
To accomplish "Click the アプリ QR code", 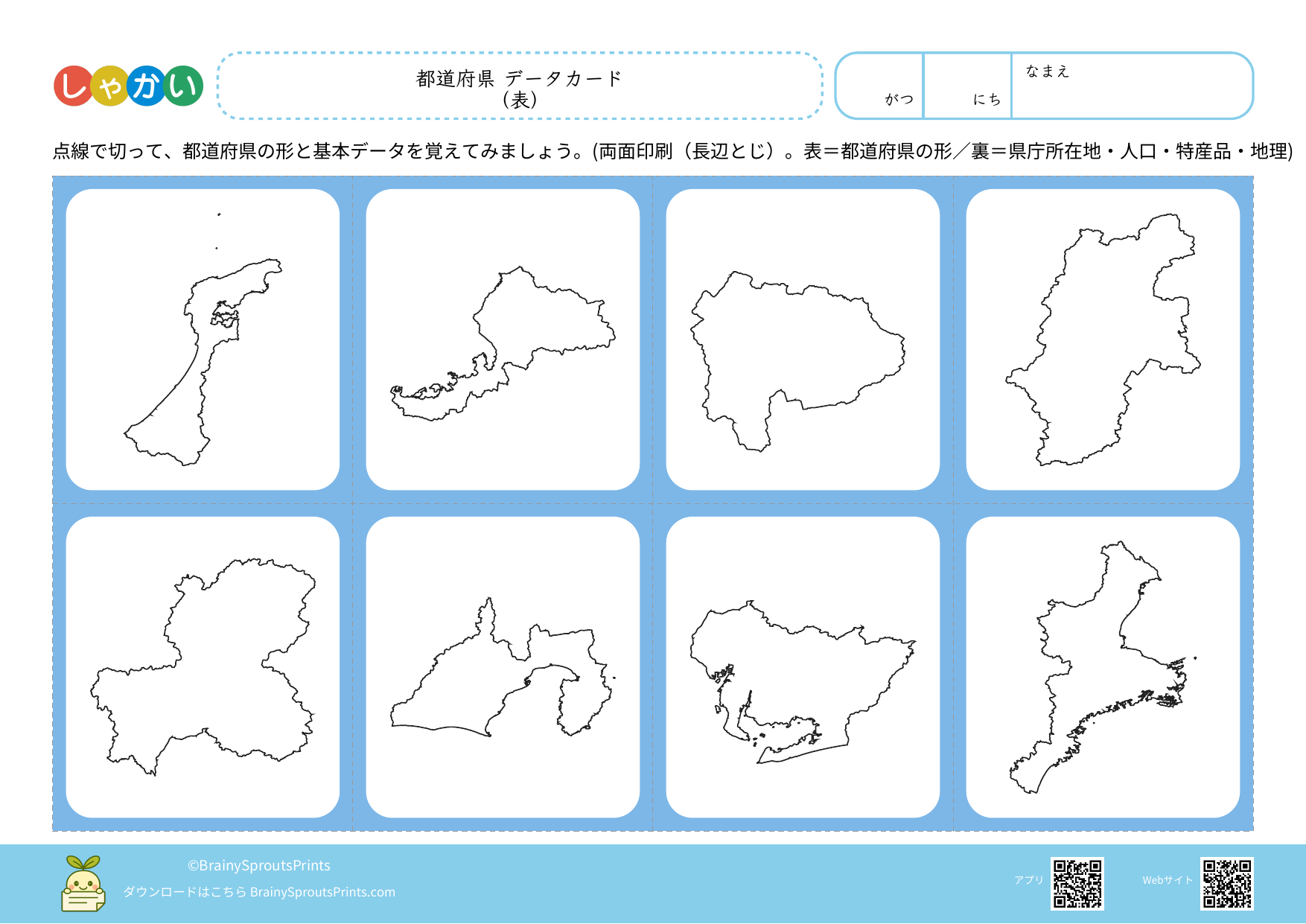I will [1077, 884].
